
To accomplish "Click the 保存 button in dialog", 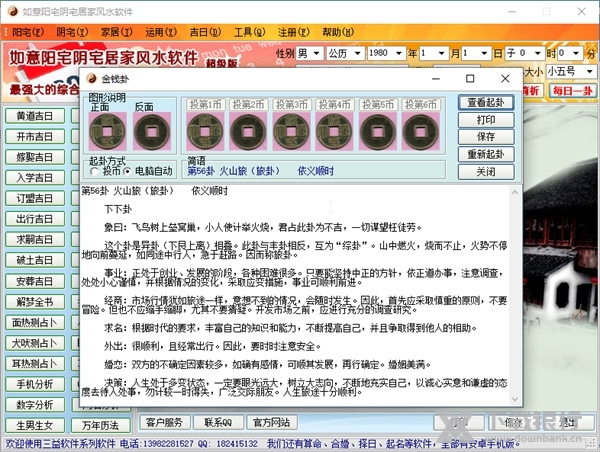I will pos(486,137).
